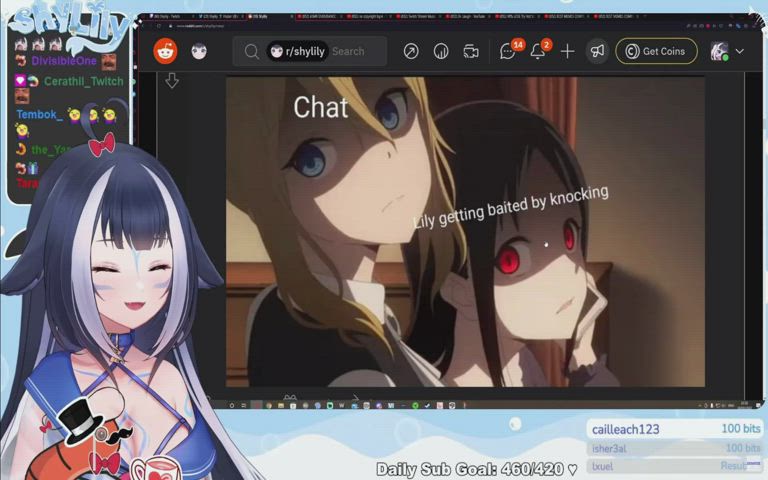Click the community avatar beside Reddit logo
Viewport: 768px width, 480px height.
199,52
